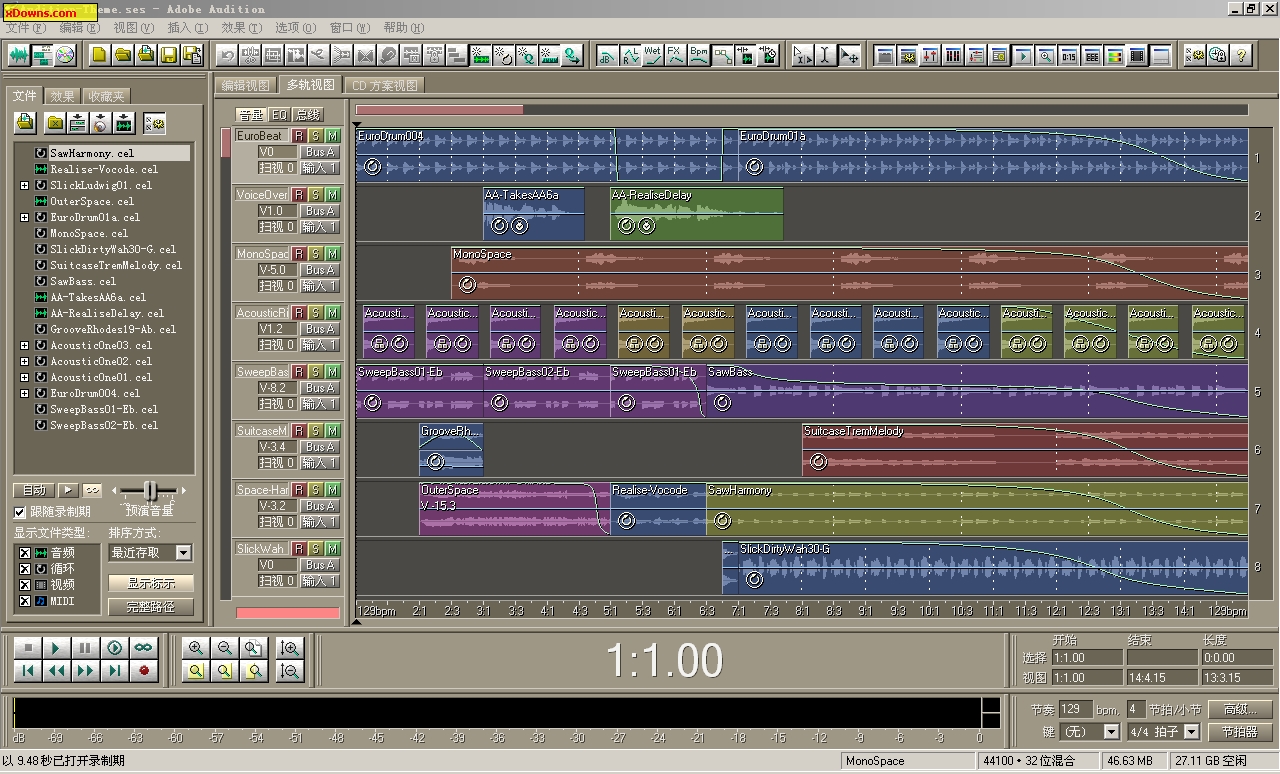Expand the EuroDrum01a.cel file item
The width and height of the screenshot is (1280, 774).
[x=24, y=217]
